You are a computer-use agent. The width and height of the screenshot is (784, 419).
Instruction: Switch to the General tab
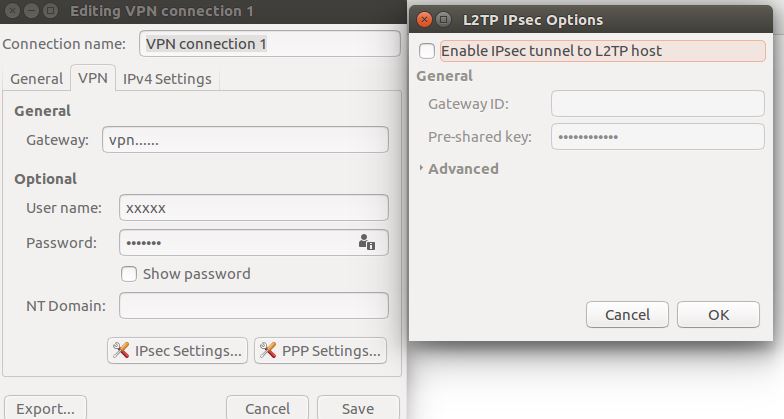click(x=36, y=78)
